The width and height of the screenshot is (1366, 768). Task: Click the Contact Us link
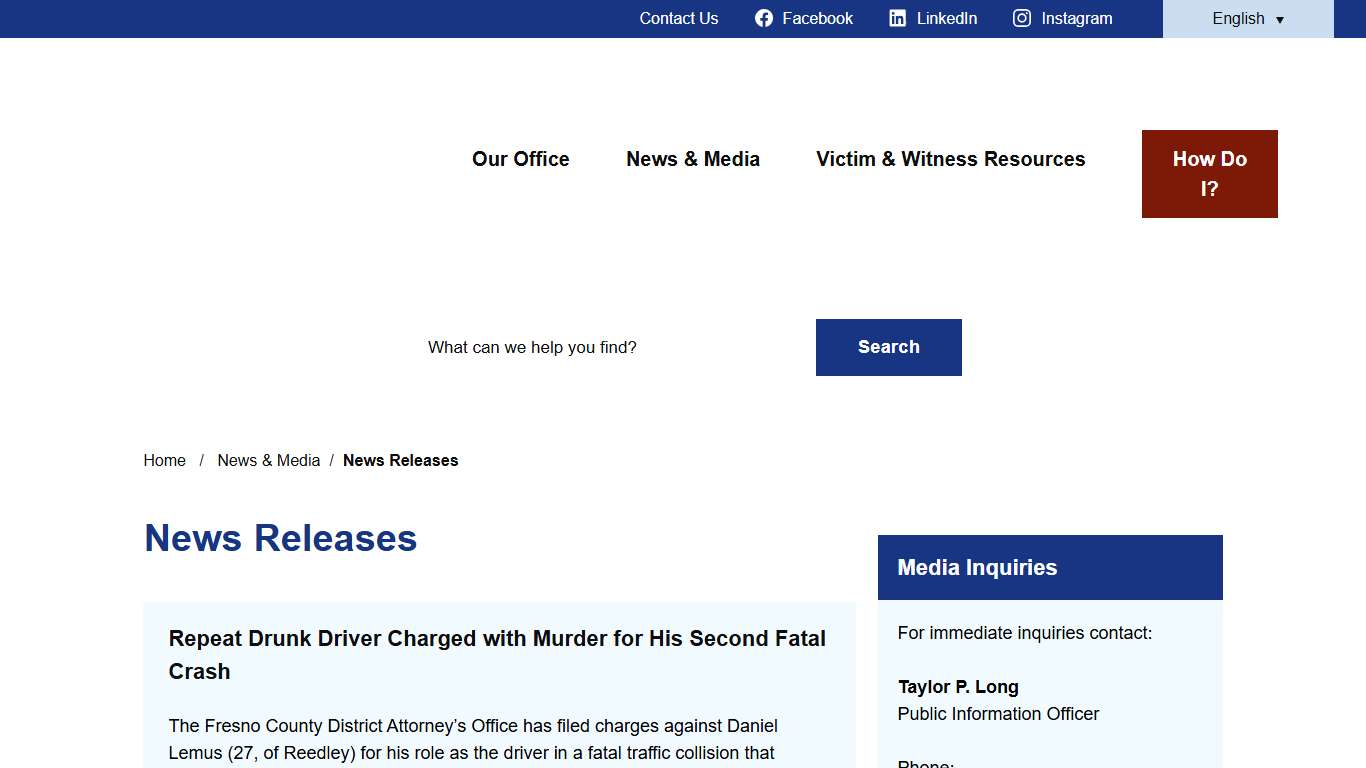point(679,18)
